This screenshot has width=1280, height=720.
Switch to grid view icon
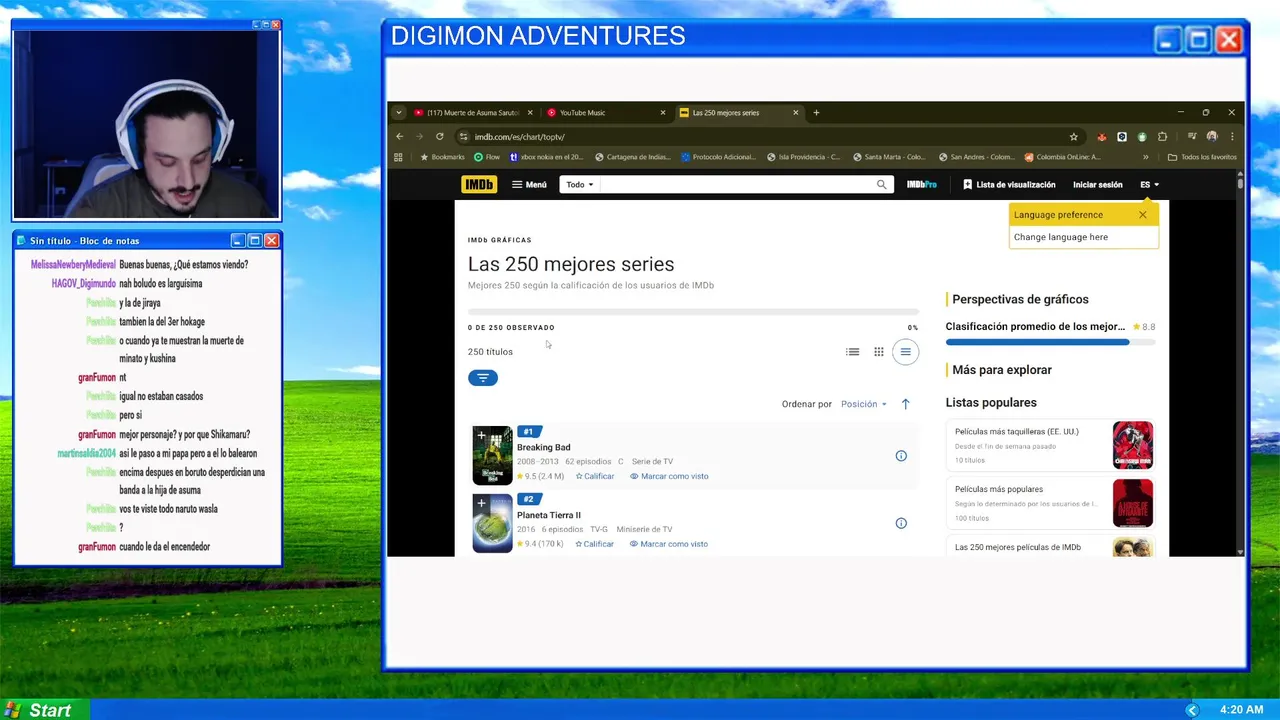(x=878, y=352)
